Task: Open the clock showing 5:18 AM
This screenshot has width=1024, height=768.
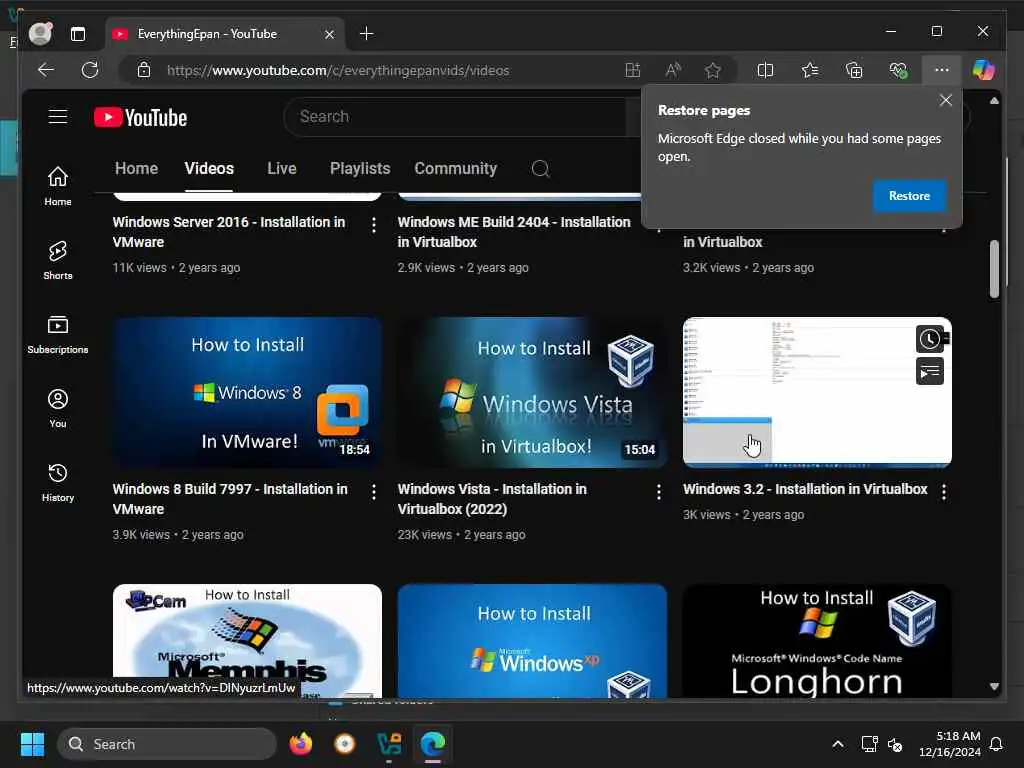Action: [x=950, y=744]
